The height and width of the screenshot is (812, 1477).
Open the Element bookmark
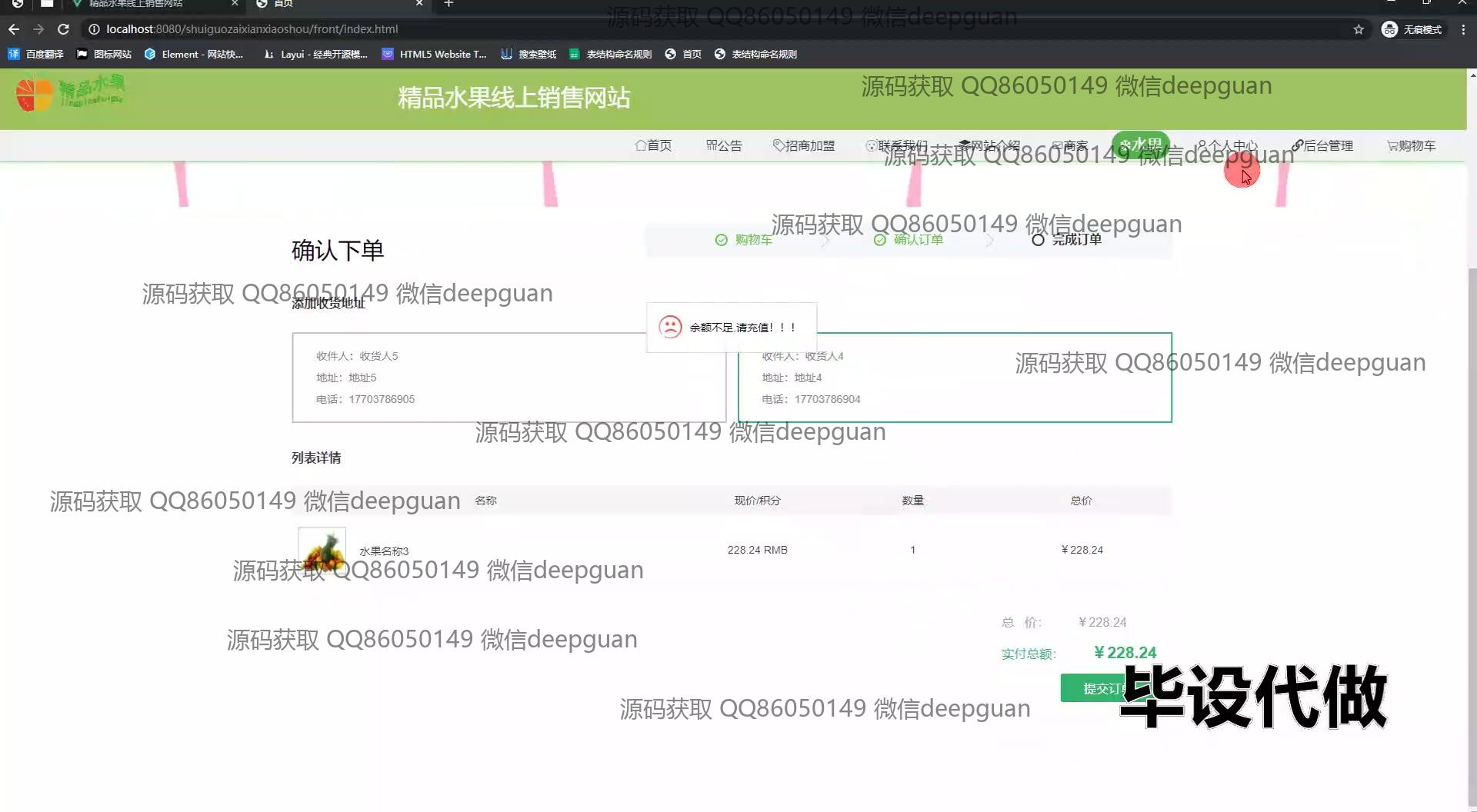click(194, 54)
